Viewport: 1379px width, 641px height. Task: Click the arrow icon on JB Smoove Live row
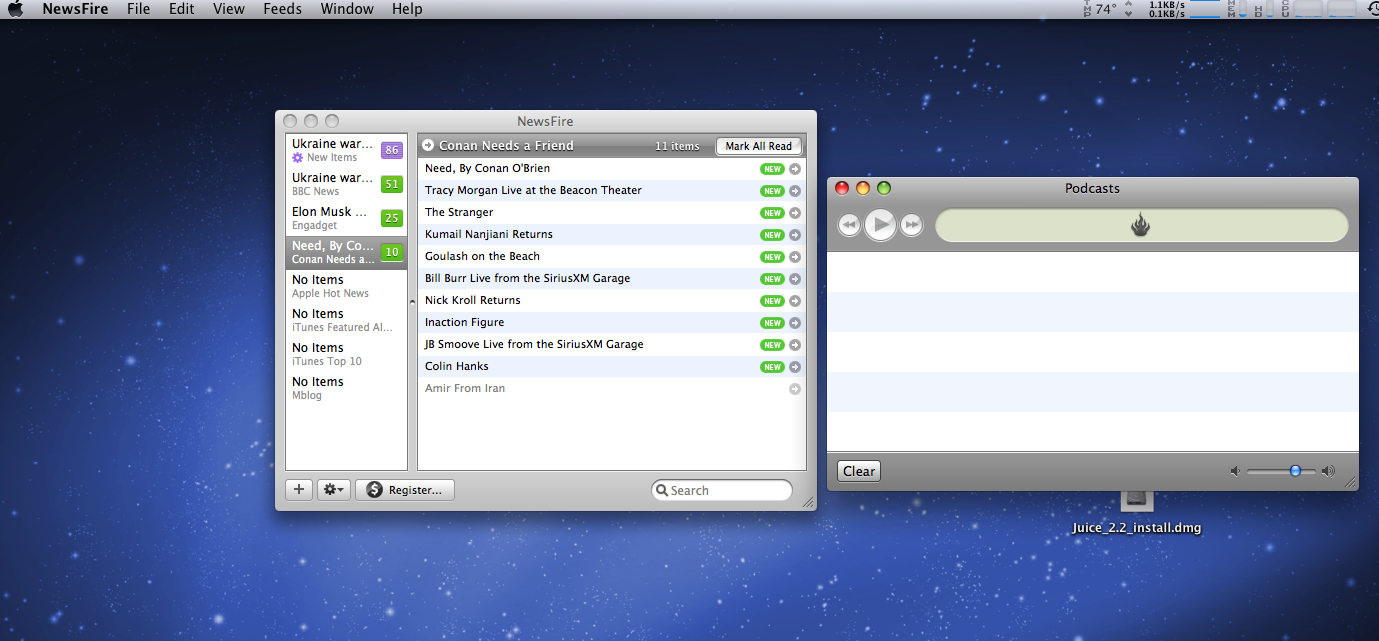point(795,345)
